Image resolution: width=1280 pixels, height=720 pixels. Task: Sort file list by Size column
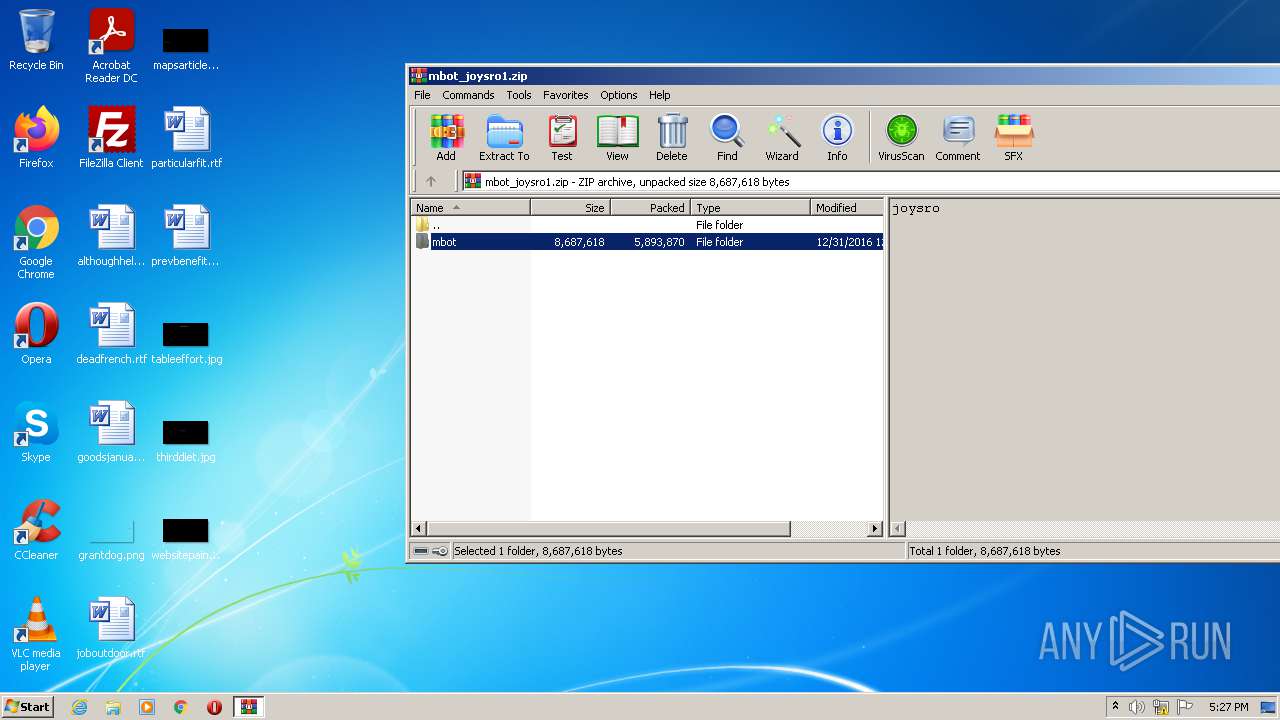[570, 208]
